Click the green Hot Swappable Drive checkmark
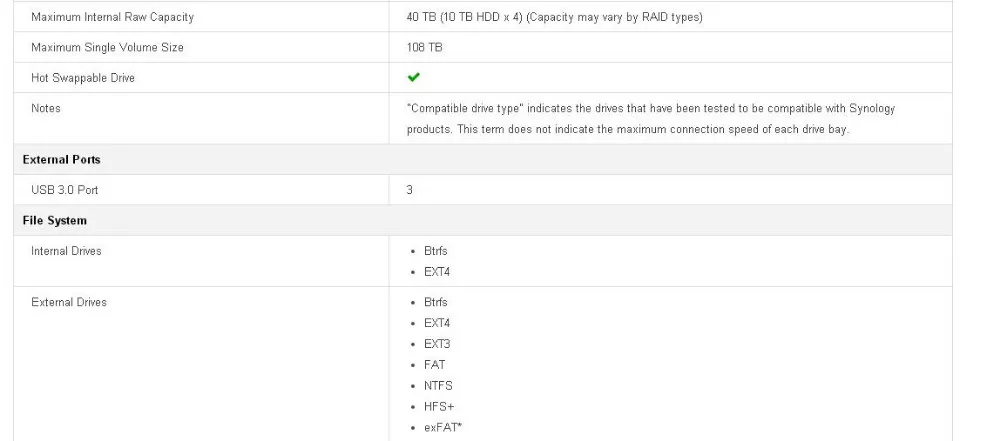The width and height of the screenshot is (1000, 441). pos(413,77)
